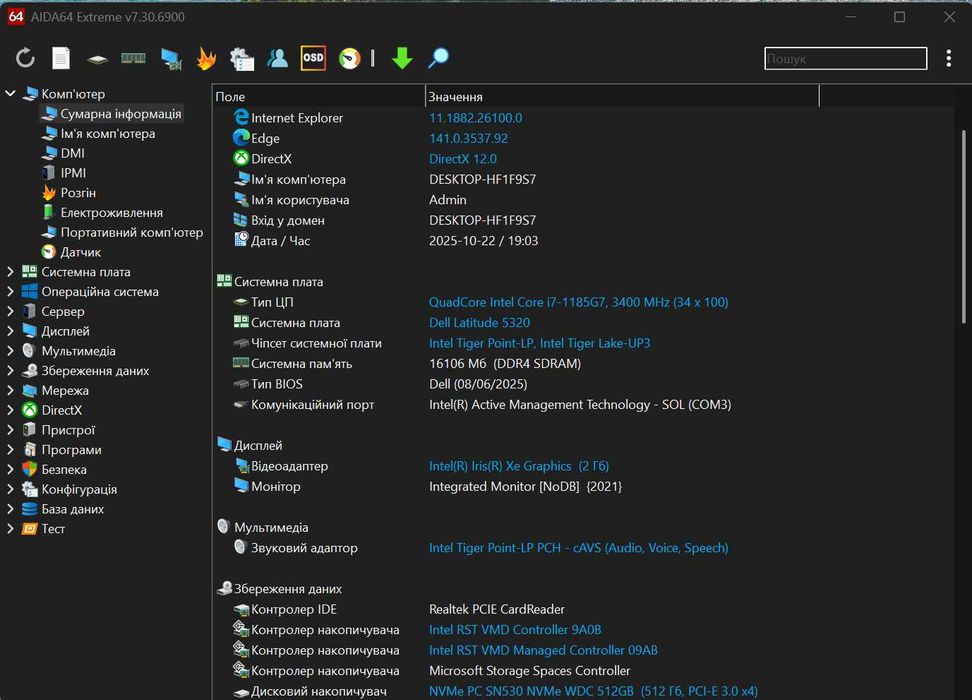
Task: Expand the Операційна система tree node
Action: pyautogui.click(x=11, y=291)
